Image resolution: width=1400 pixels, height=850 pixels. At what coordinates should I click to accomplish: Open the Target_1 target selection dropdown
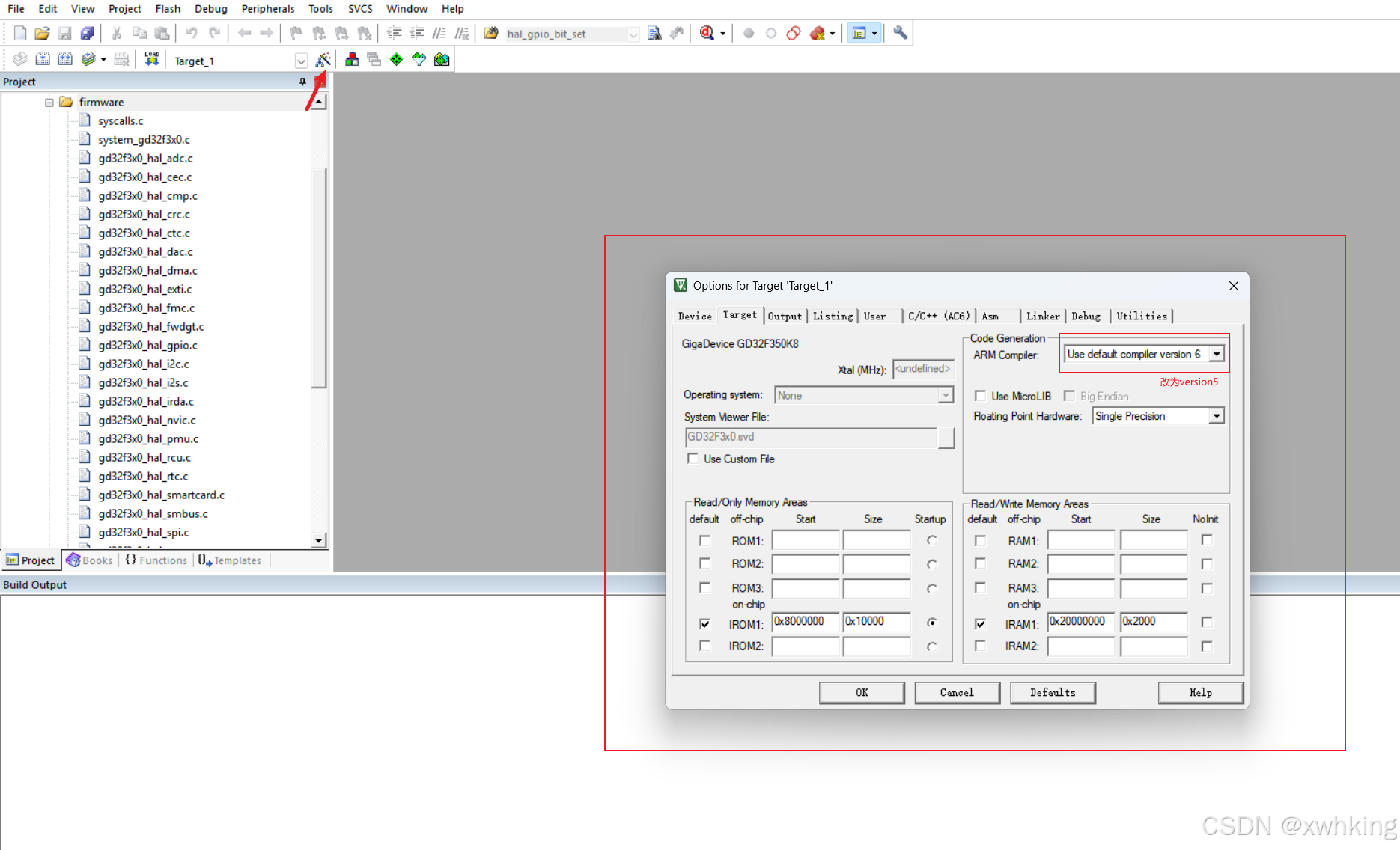tap(301, 61)
